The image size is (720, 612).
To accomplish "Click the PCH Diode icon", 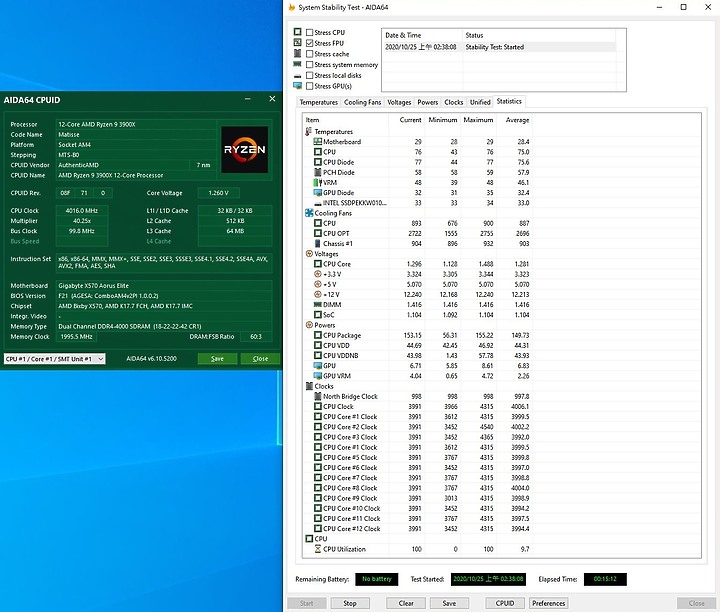I will [x=317, y=173].
